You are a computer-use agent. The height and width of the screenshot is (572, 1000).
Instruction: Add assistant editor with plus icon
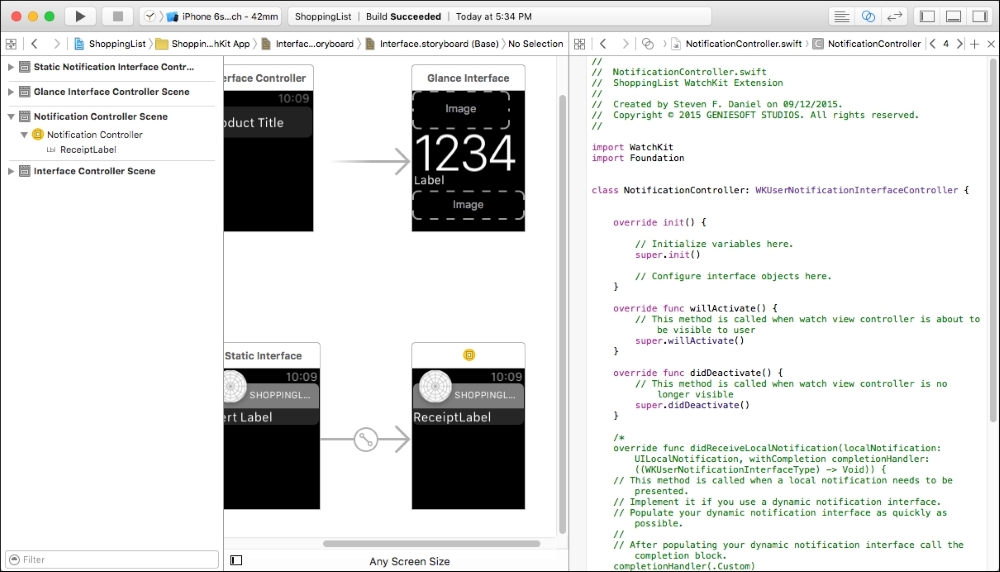pos(974,44)
